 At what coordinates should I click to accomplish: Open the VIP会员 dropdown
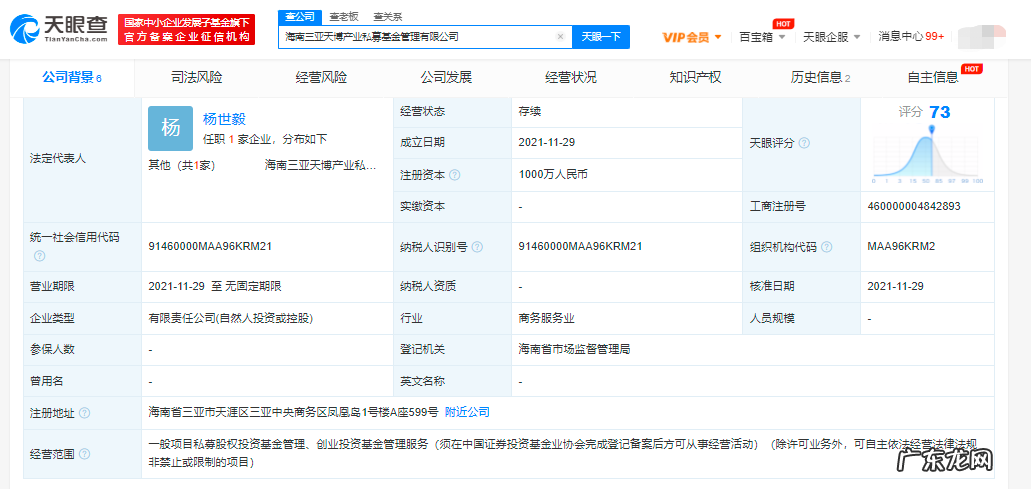[x=692, y=37]
